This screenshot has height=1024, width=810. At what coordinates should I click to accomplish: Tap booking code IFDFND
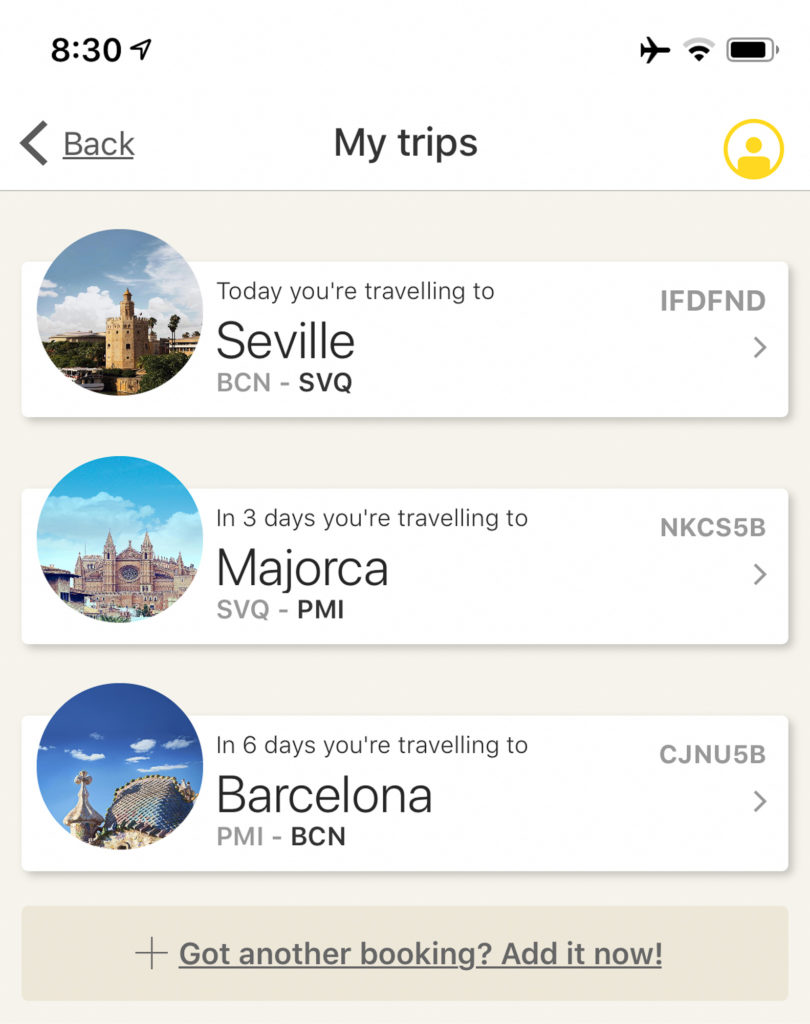(712, 301)
